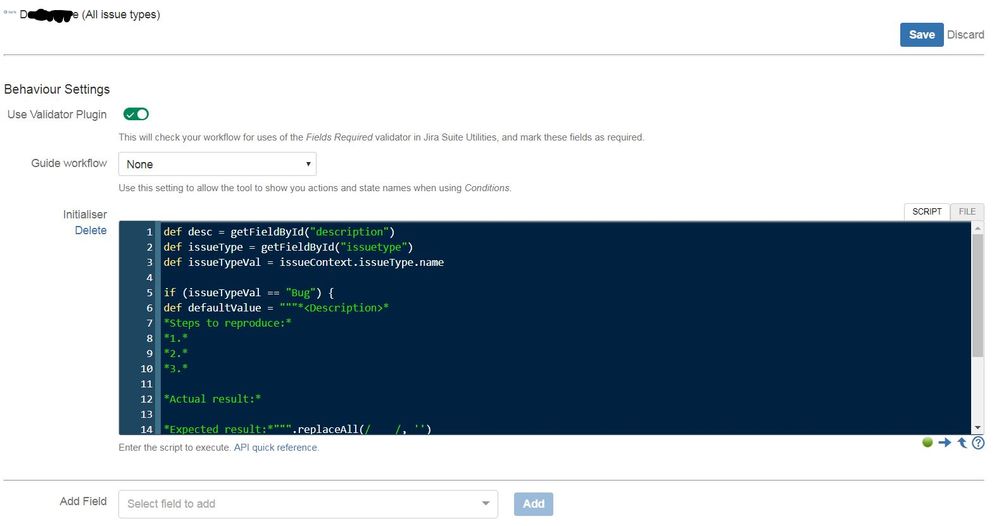The height and width of the screenshot is (526, 999).
Task: Click the Expected result replaceAll code line
Action: pos(298,429)
